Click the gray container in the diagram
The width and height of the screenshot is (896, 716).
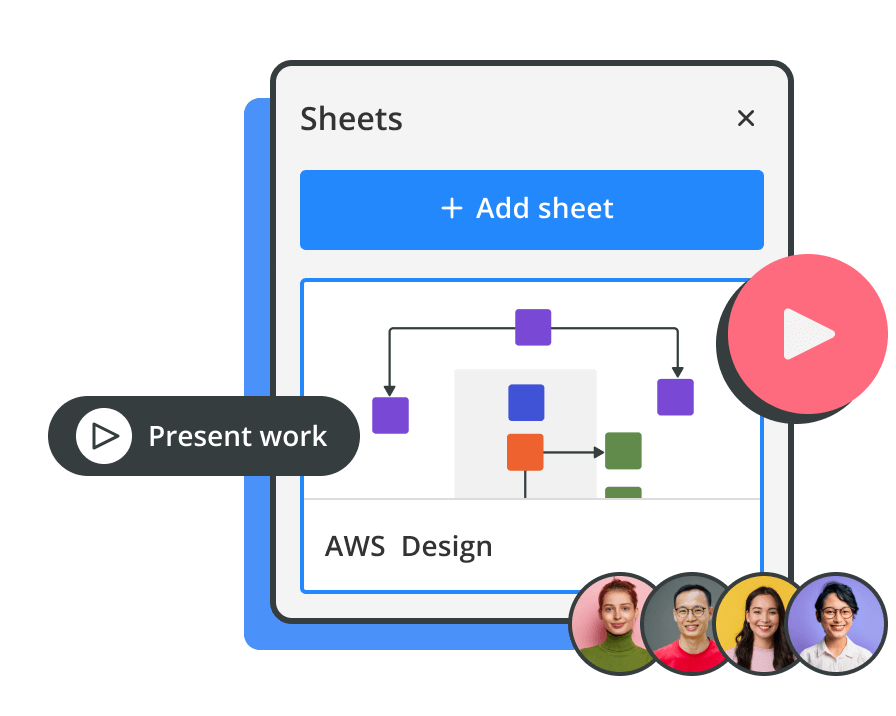(570, 385)
